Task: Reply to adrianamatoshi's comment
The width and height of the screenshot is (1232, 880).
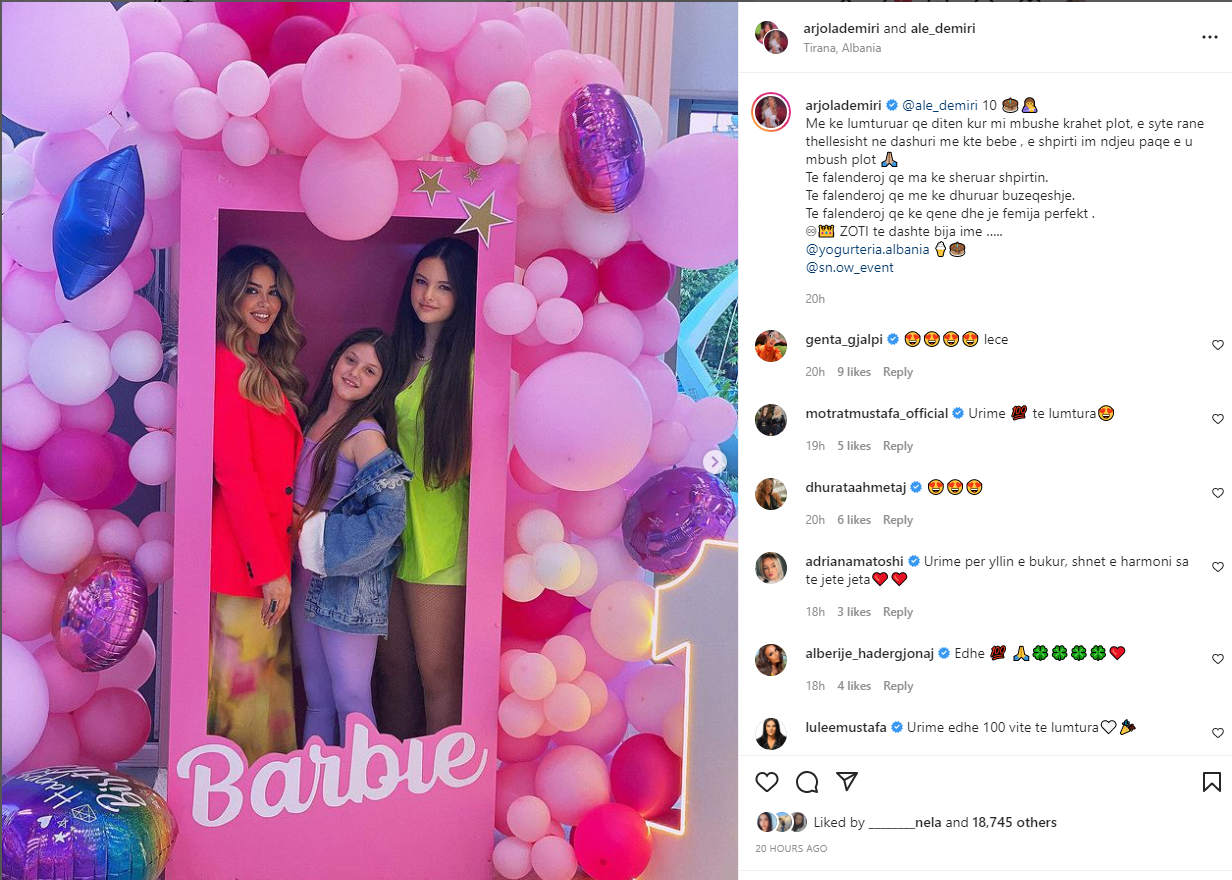Action: click(x=898, y=612)
